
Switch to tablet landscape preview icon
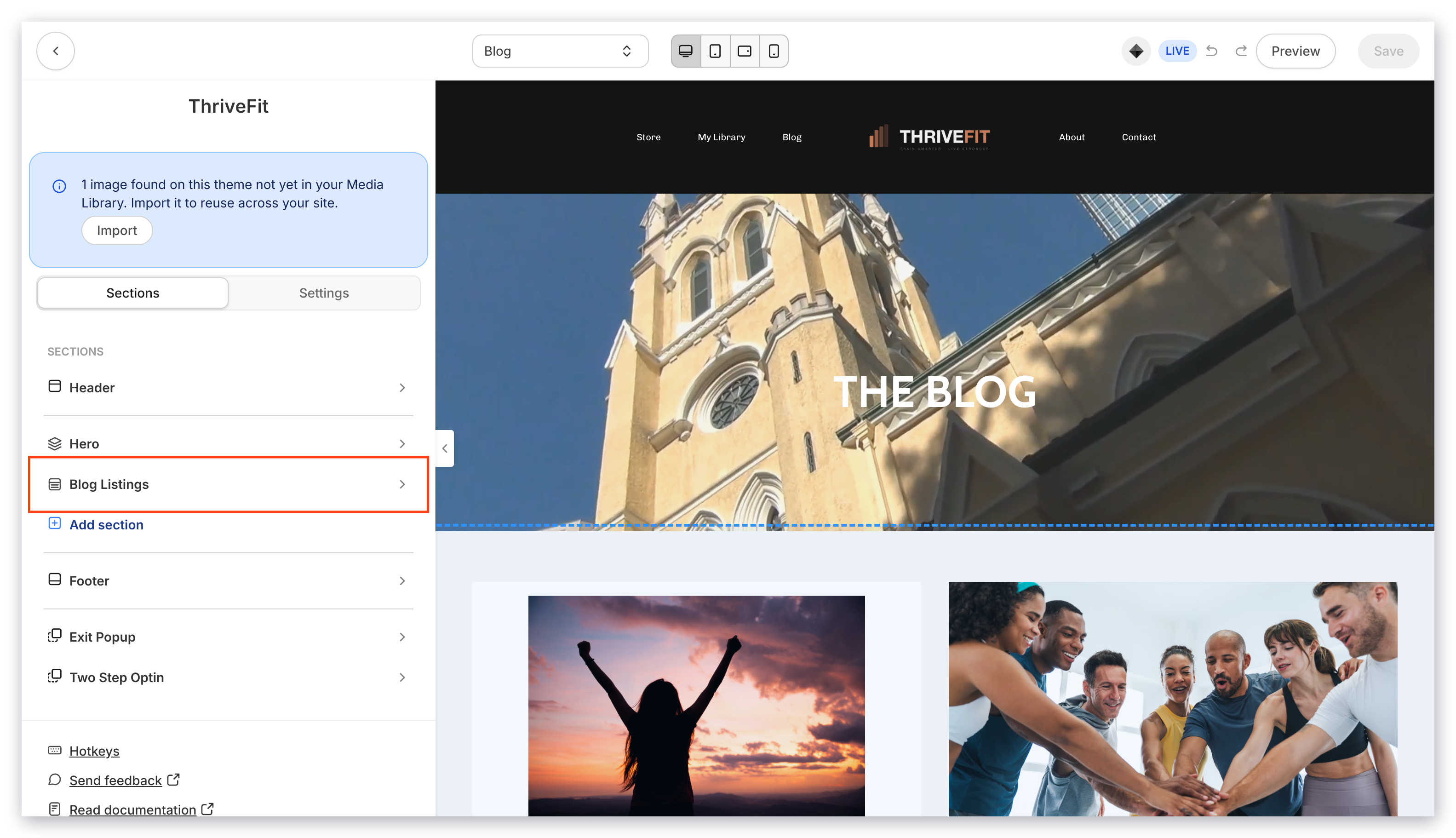coord(744,51)
